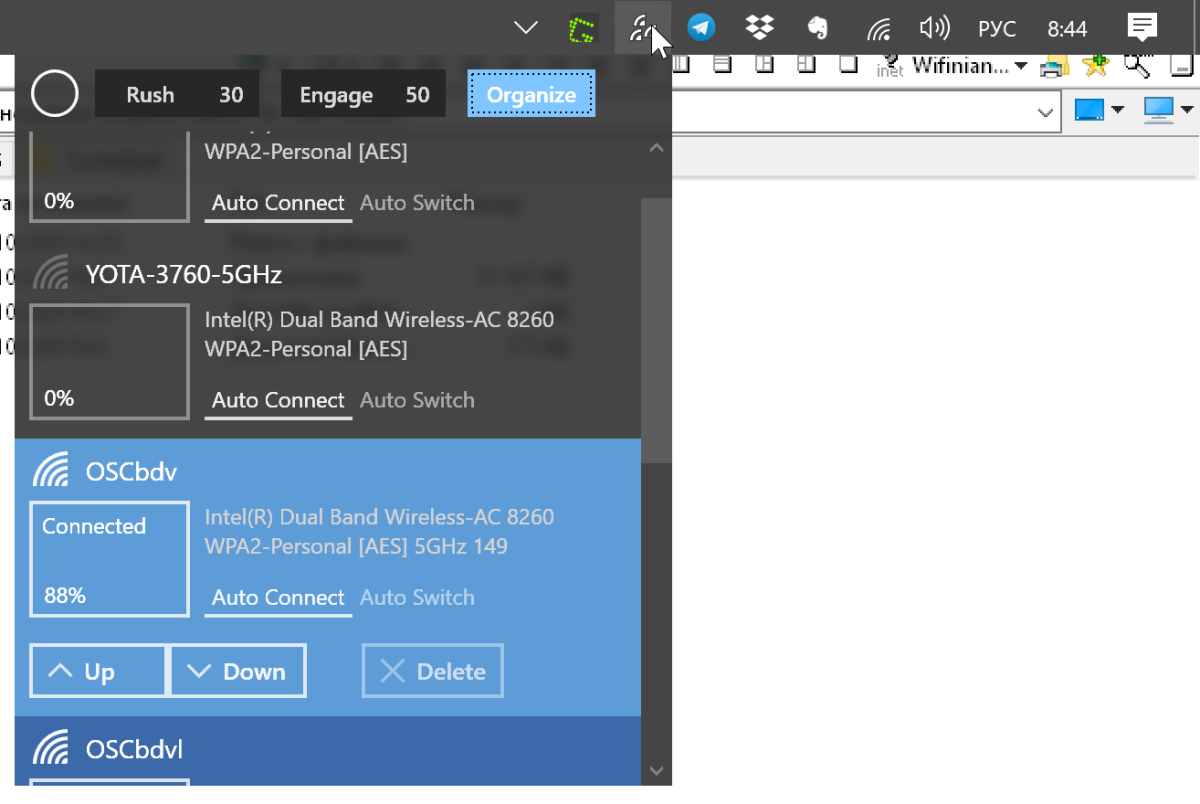Click the Engage threshold value 50
Screen dimensions: 1200x804
[x=418, y=95]
